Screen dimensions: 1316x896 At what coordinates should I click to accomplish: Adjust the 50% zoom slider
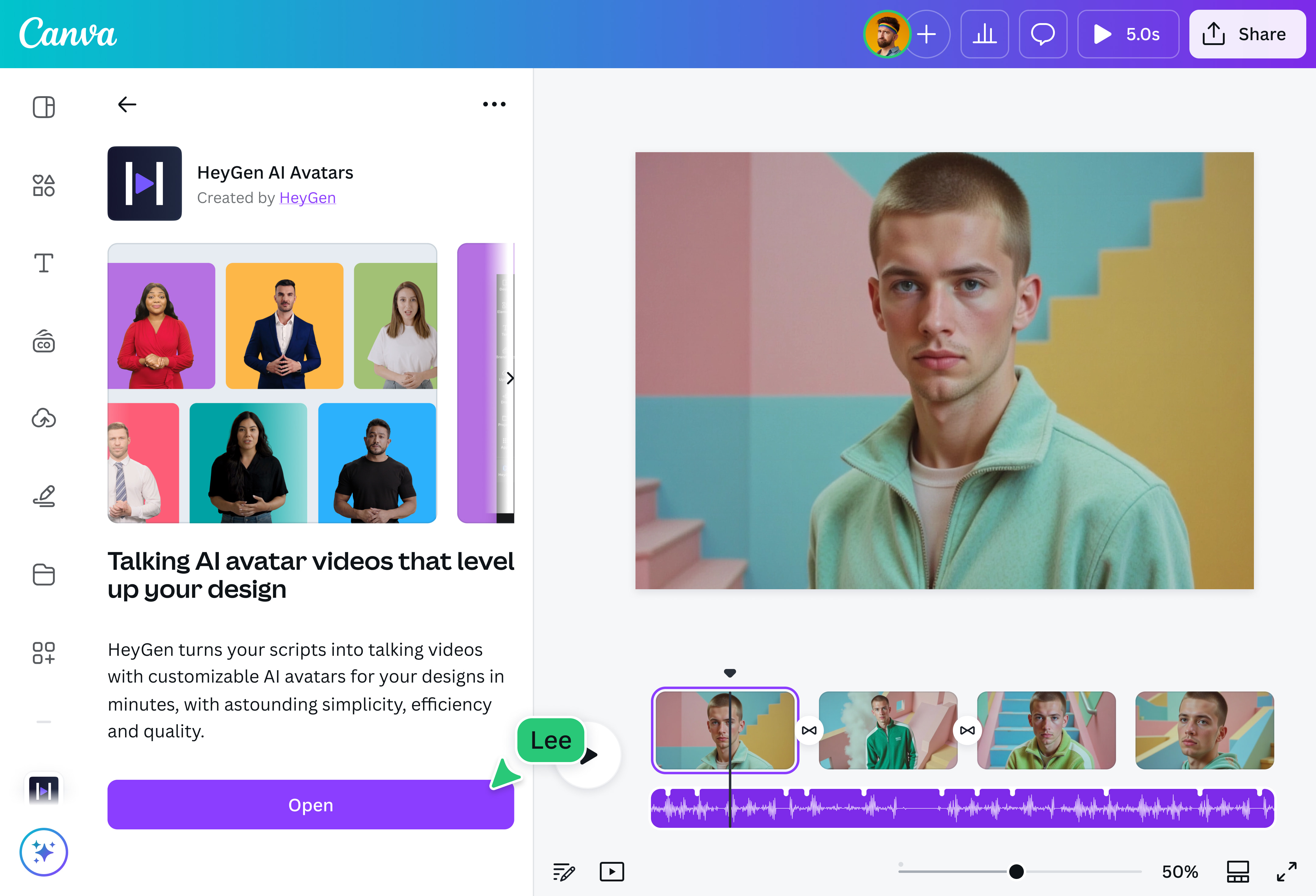pos(1017,872)
